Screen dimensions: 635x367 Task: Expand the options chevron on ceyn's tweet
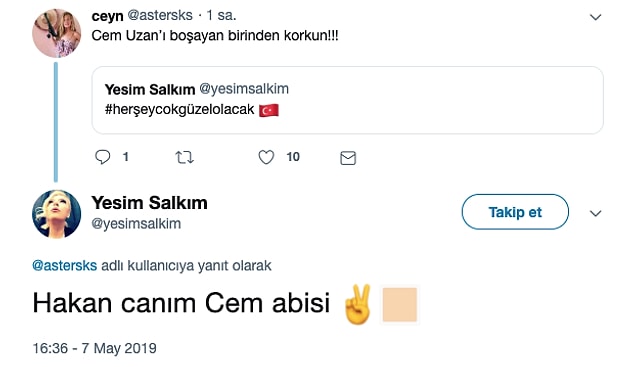tap(595, 17)
